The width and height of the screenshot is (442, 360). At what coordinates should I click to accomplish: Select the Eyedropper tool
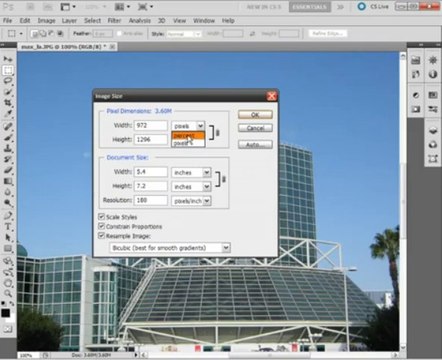pyautogui.click(x=8, y=114)
